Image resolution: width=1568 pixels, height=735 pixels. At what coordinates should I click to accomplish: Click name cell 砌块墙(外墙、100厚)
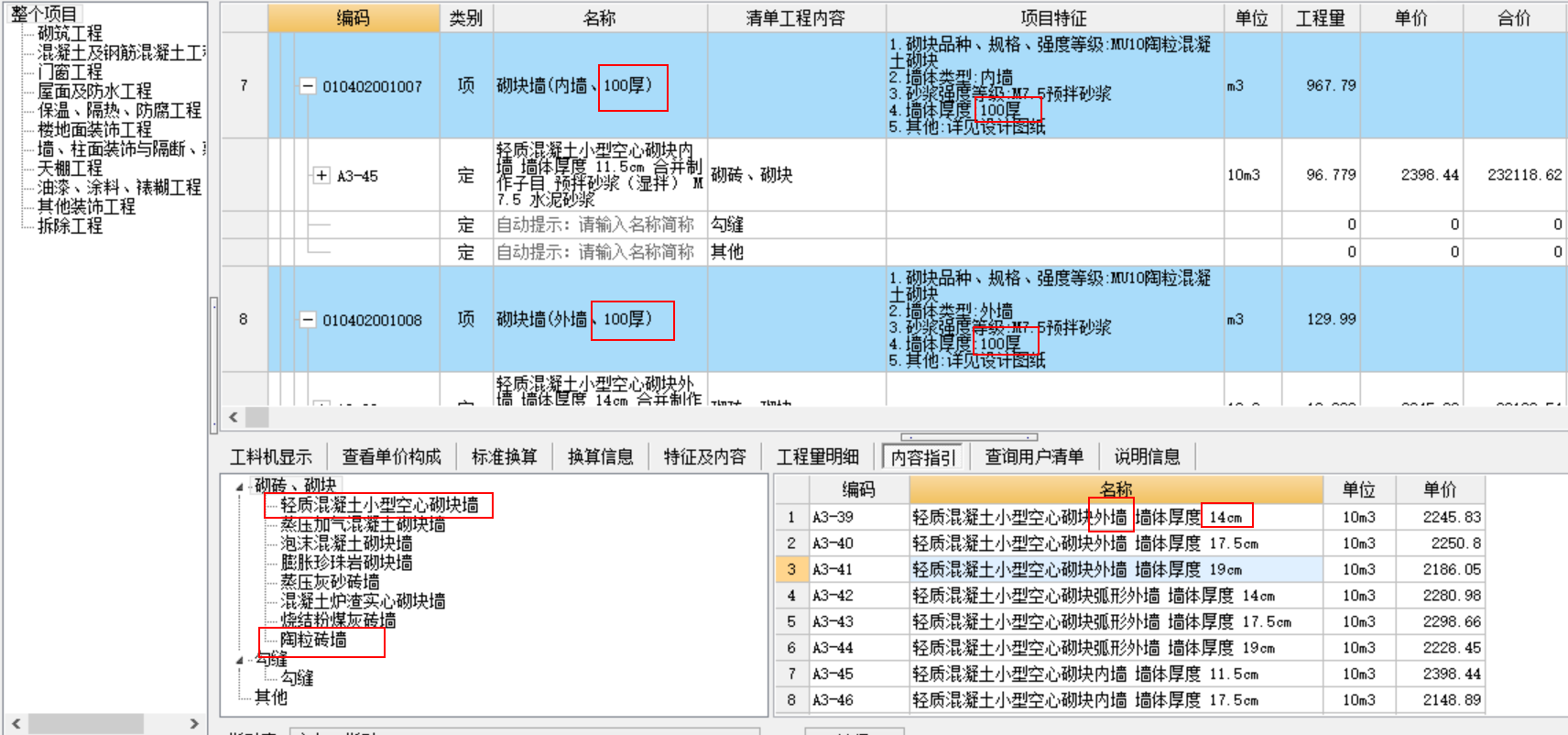click(600, 319)
